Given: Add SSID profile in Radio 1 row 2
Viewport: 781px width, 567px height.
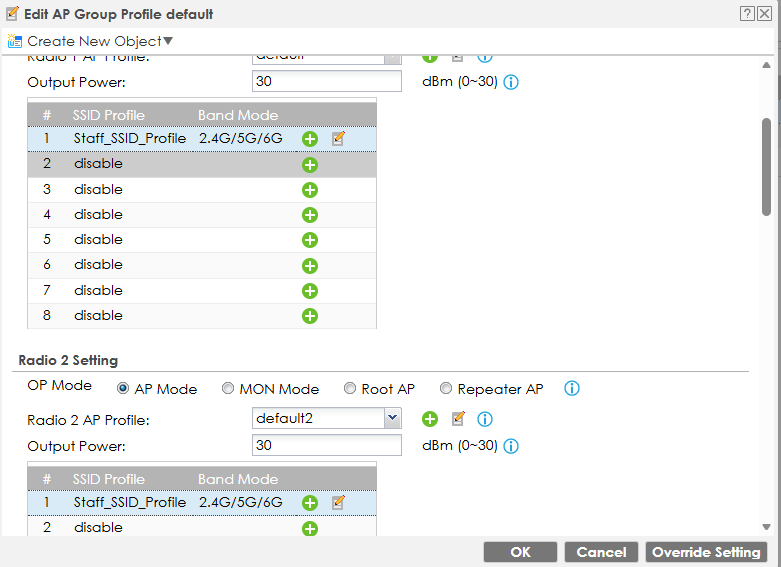Looking at the screenshot, I should pyautogui.click(x=310, y=165).
